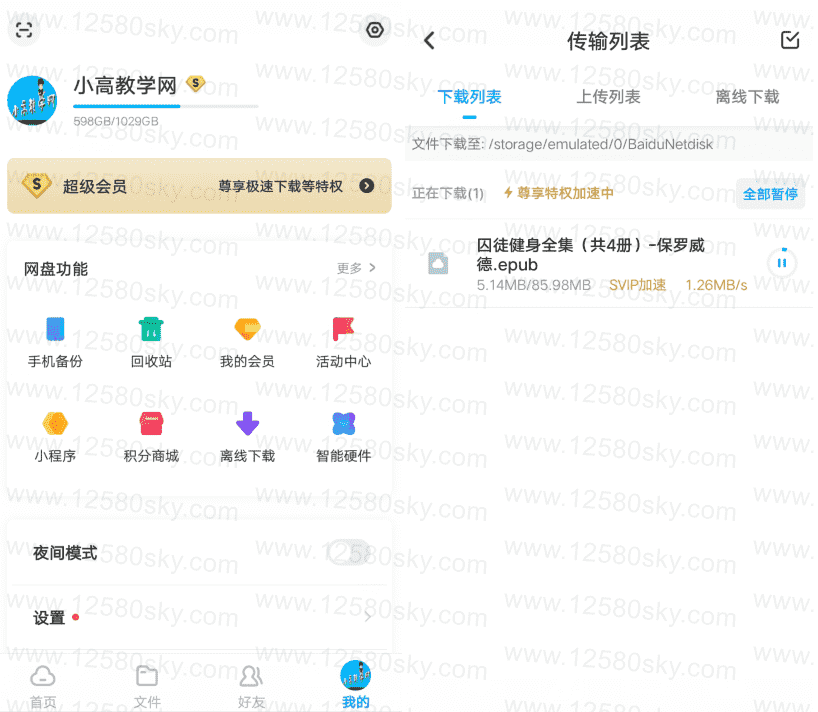The width and height of the screenshot is (818, 712).
Task: Open the 超级会员 banner
Action: pyautogui.click(x=199, y=186)
